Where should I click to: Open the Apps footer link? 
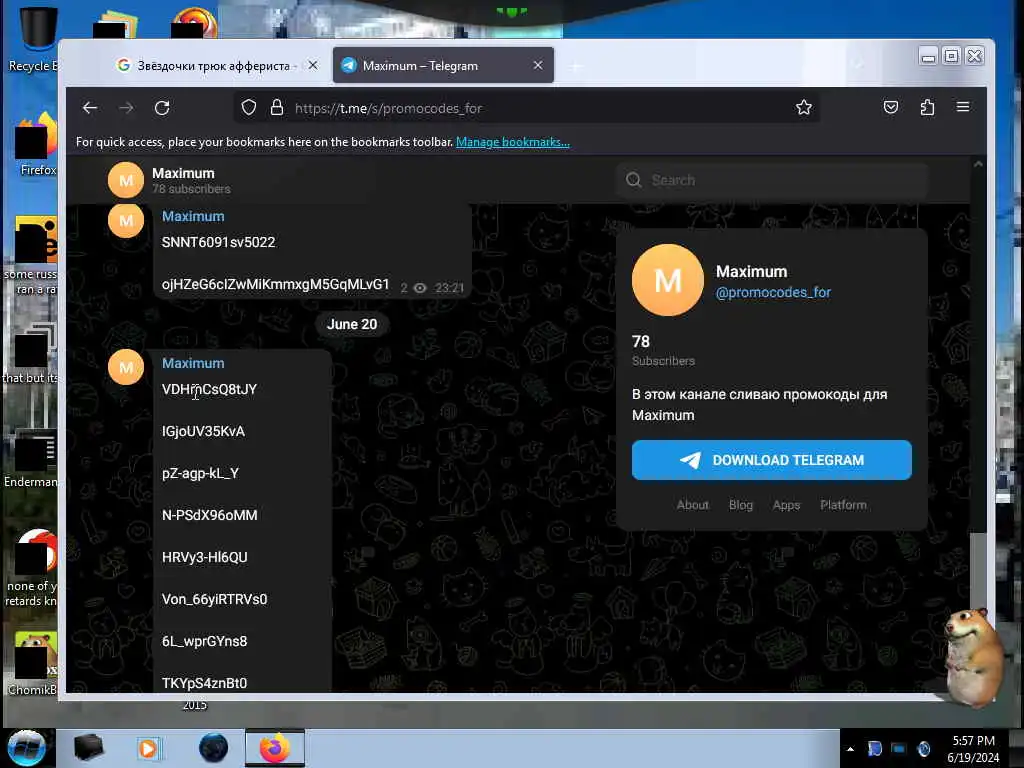pyautogui.click(x=786, y=505)
